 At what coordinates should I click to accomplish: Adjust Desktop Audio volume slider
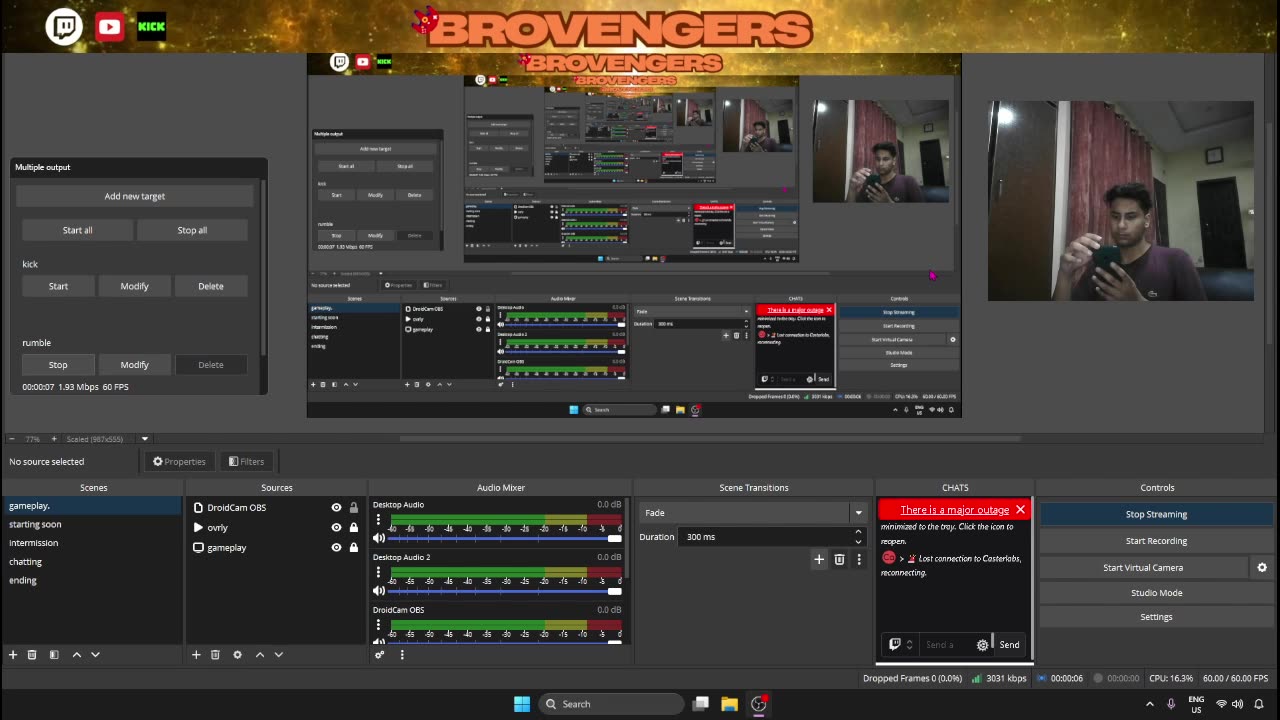click(x=506, y=538)
